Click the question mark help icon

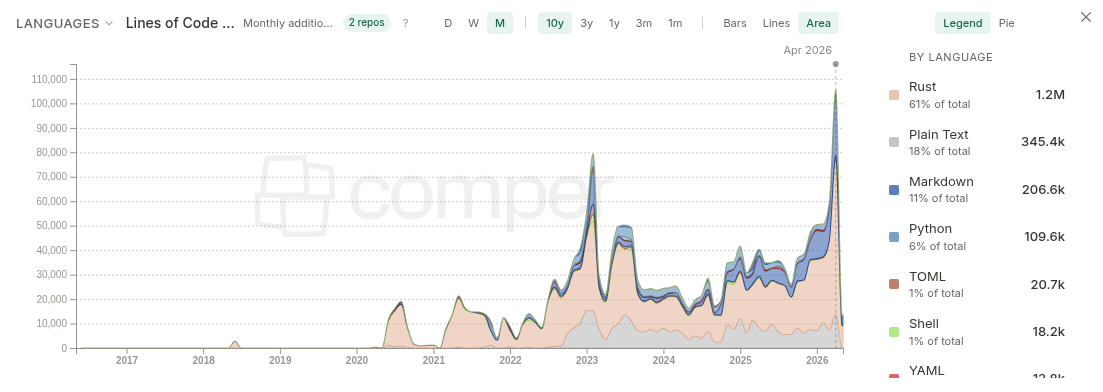[x=405, y=23]
